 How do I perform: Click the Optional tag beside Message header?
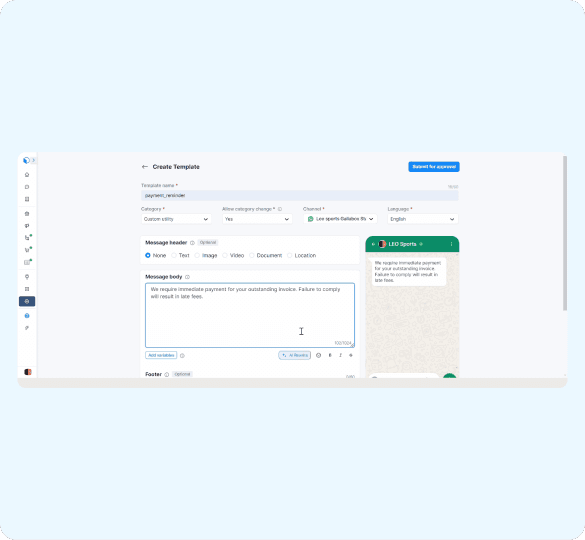[208, 243]
